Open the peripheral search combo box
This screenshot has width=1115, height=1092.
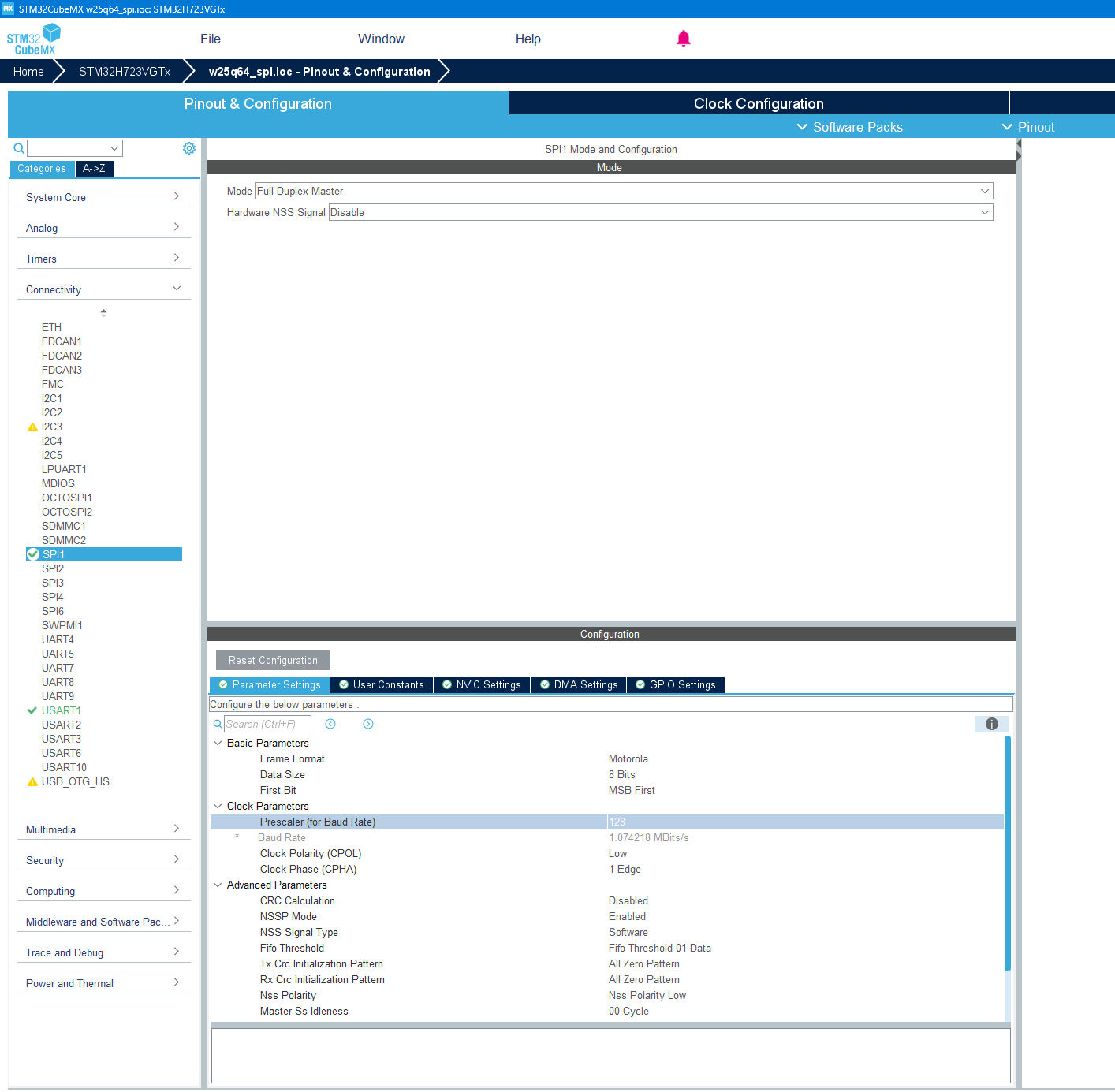coord(75,148)
